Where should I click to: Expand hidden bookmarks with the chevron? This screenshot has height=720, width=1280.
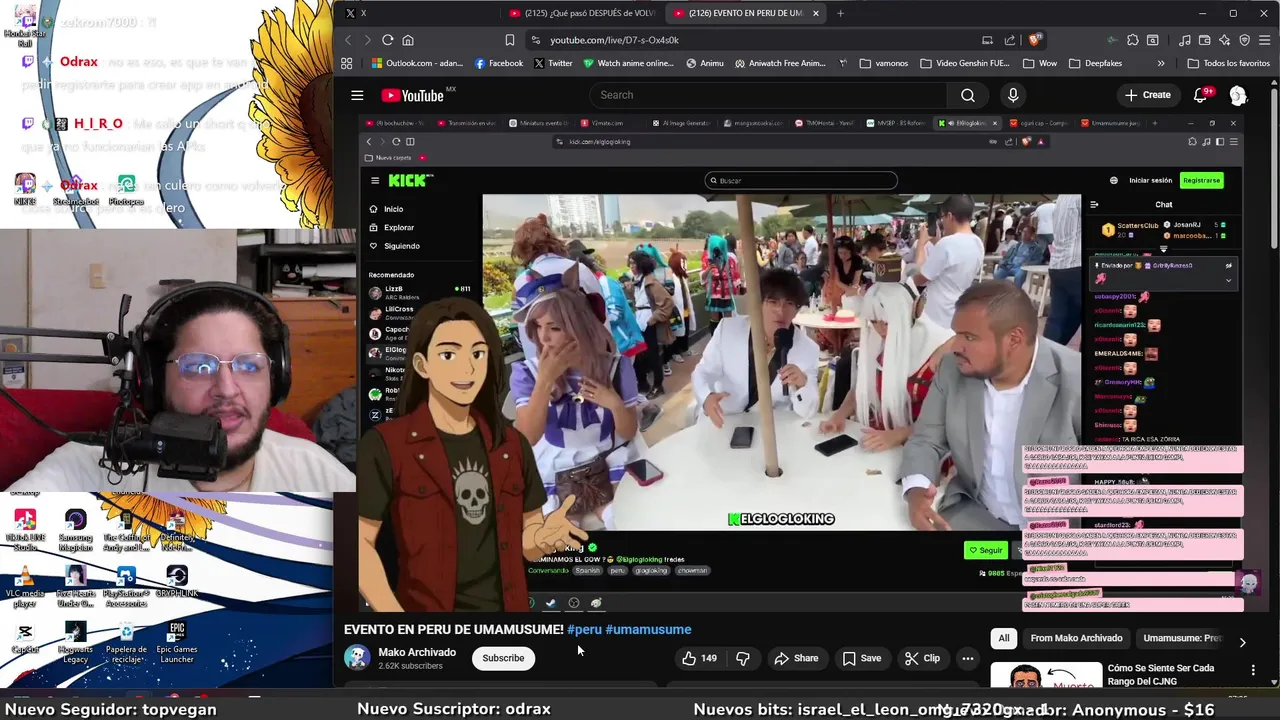1161,63
